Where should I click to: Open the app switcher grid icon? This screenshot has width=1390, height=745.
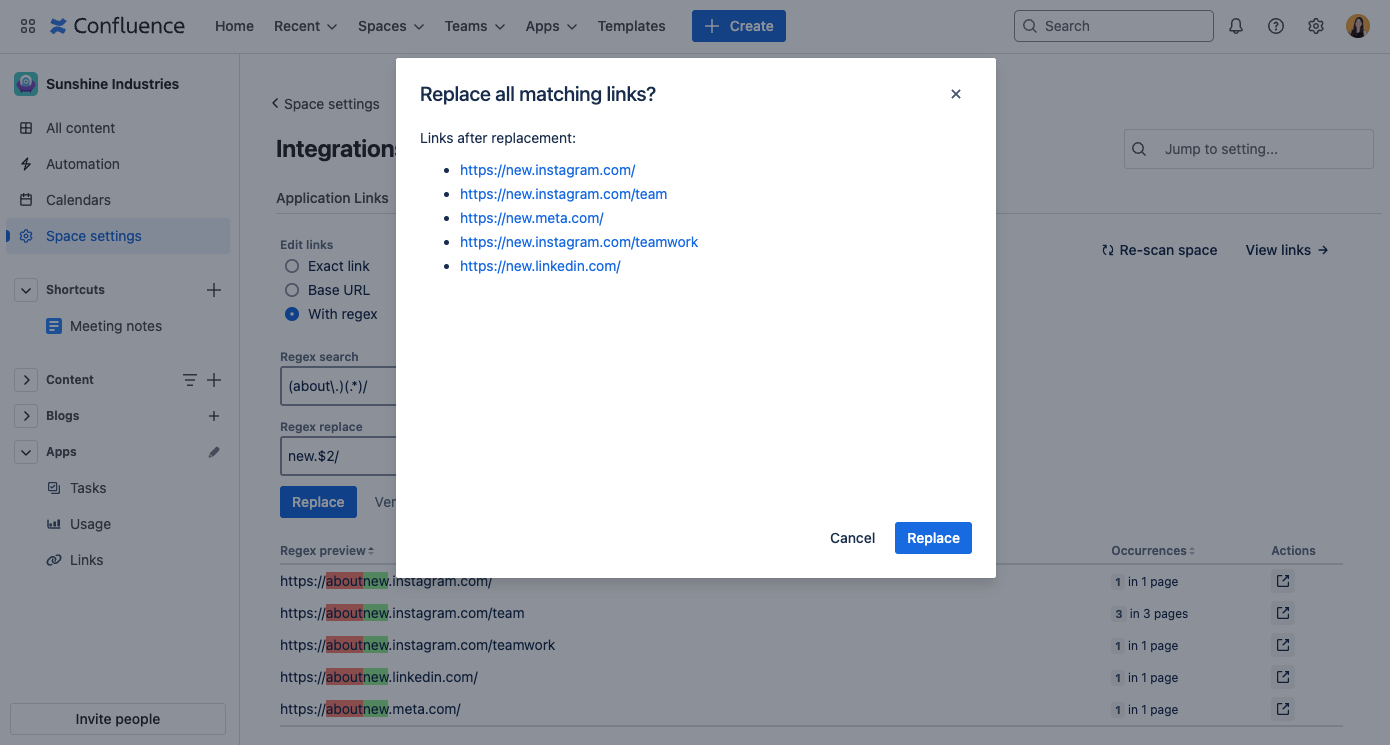tap(27, 25)
